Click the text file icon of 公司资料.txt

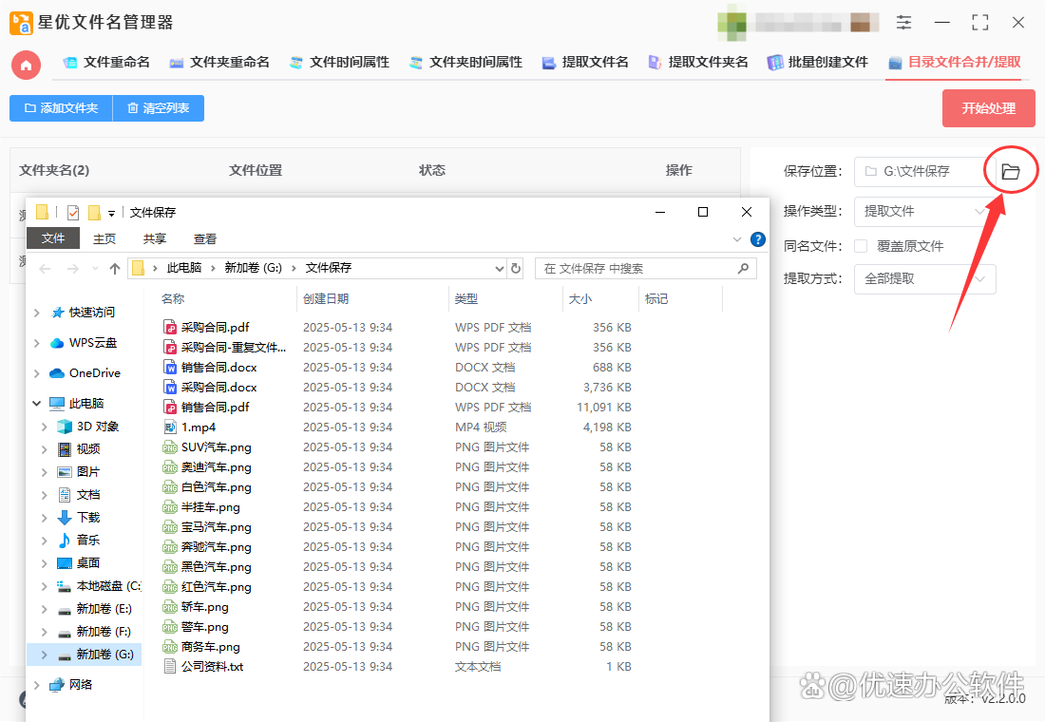click(x=170, y=667)
